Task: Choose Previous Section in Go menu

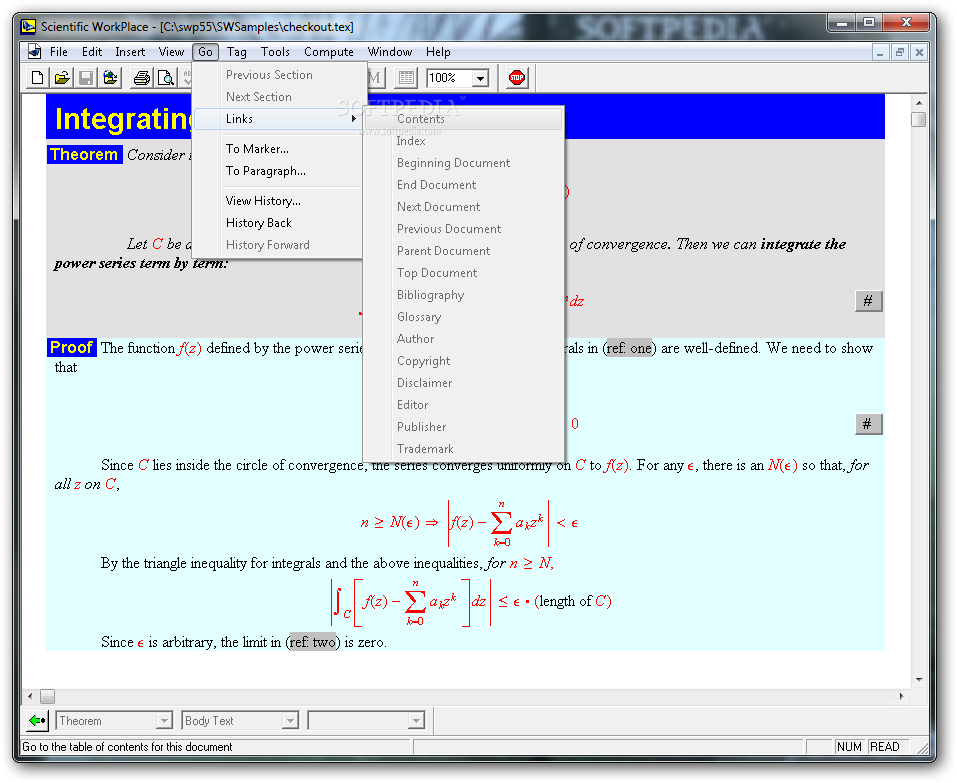Action: click(279, 74)
